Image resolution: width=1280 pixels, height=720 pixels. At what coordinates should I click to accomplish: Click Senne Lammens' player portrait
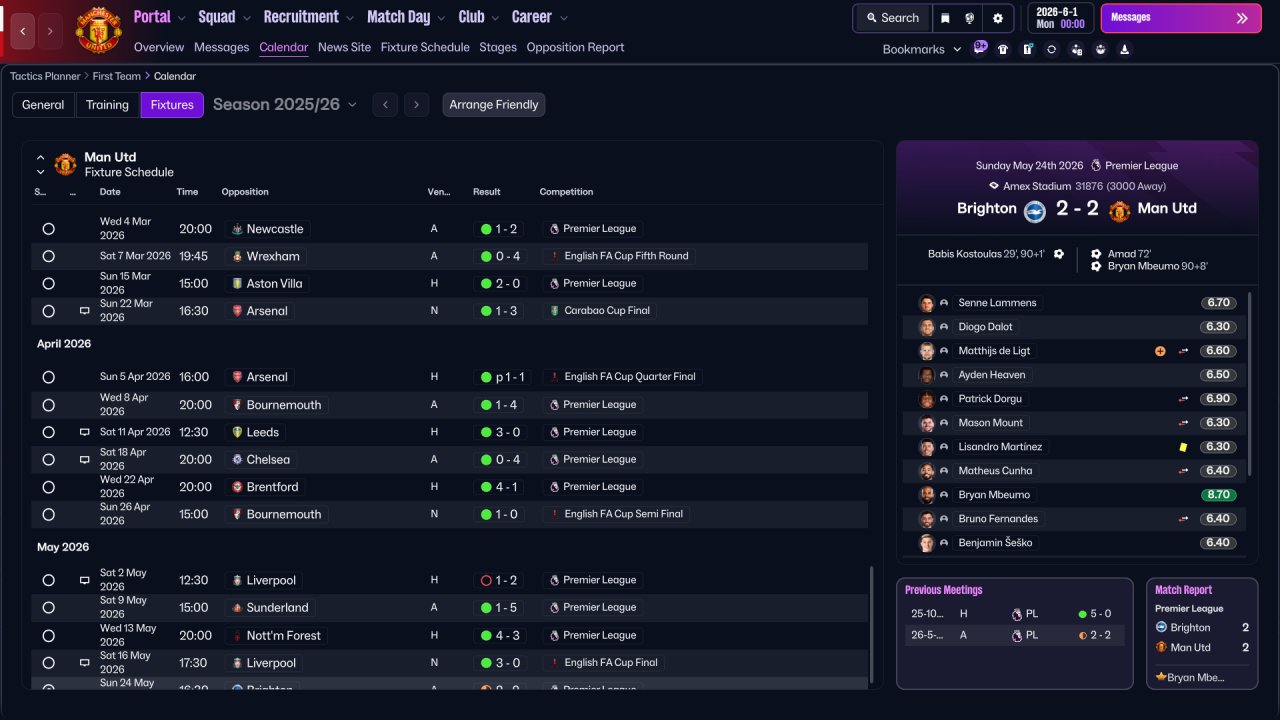coord(927,303)
